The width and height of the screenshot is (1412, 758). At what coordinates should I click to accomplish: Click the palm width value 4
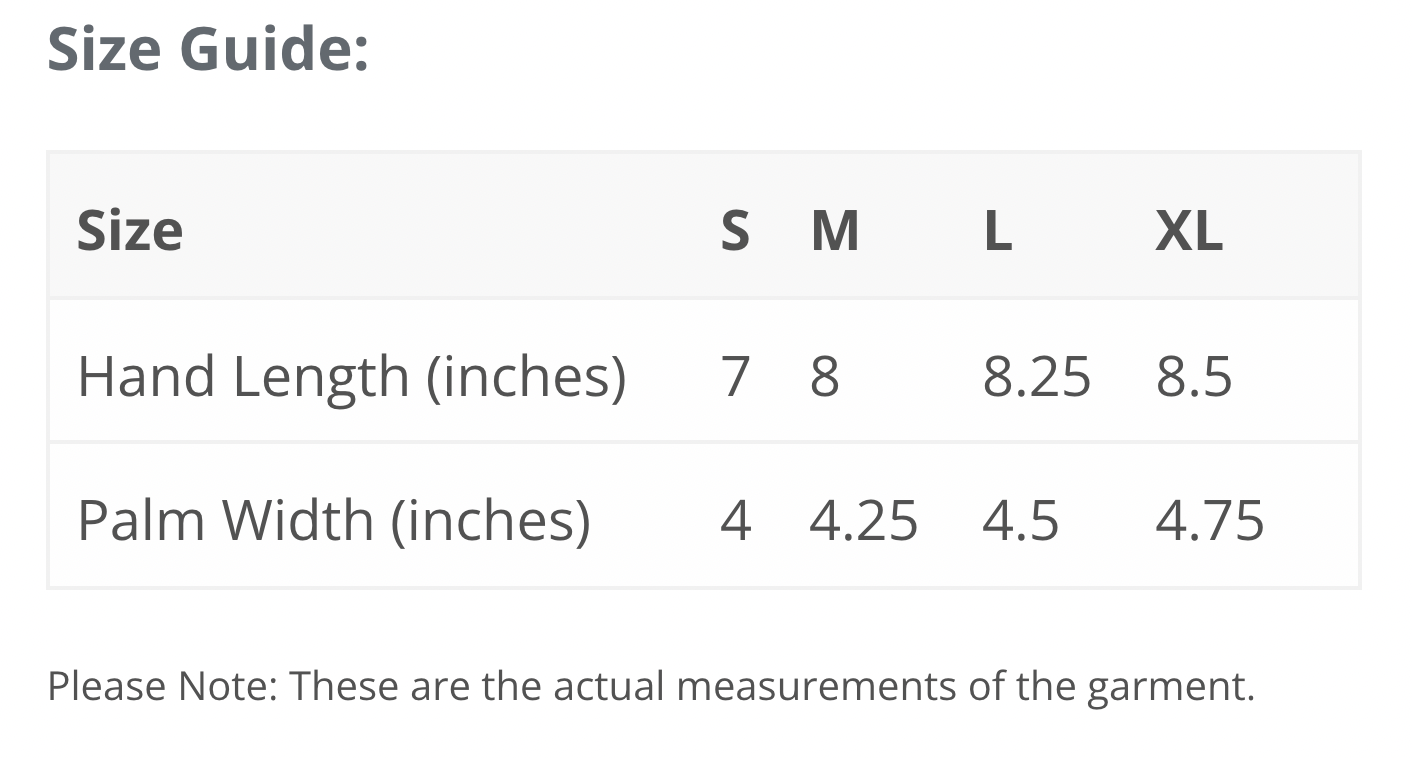(736, 521)
